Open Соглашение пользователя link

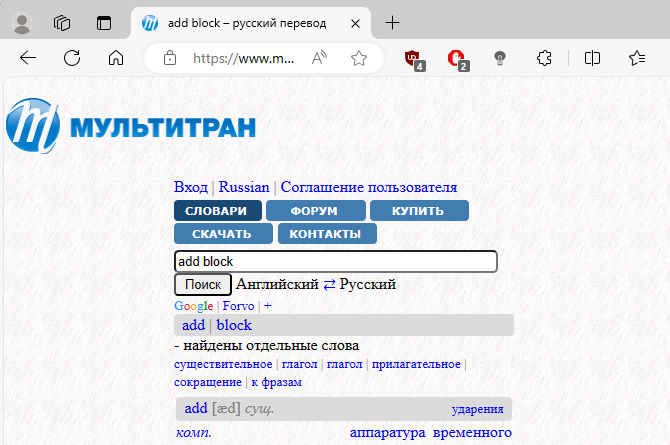point(369,187)
